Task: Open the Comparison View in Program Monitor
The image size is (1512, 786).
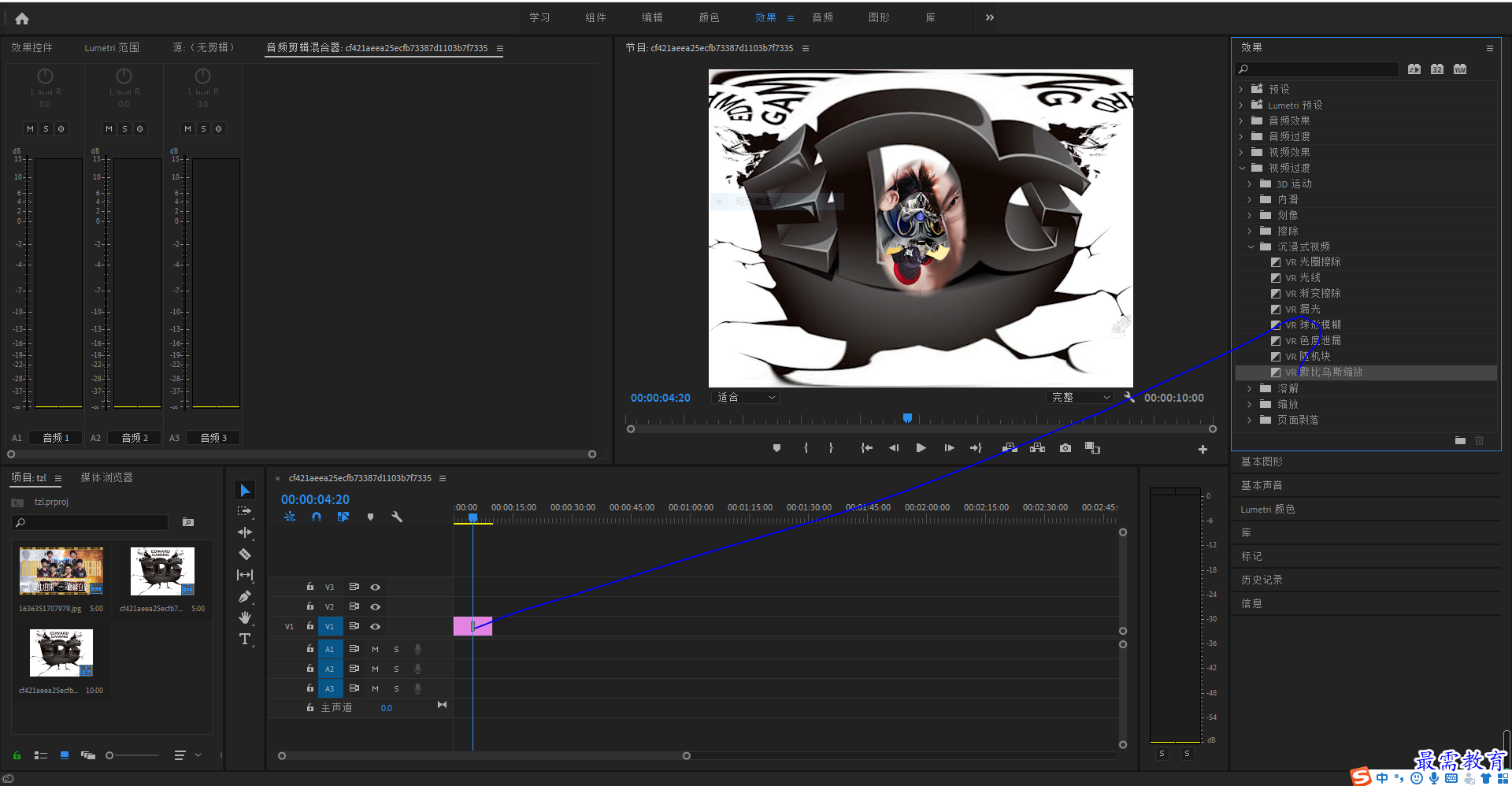Action: [1092, 448]
